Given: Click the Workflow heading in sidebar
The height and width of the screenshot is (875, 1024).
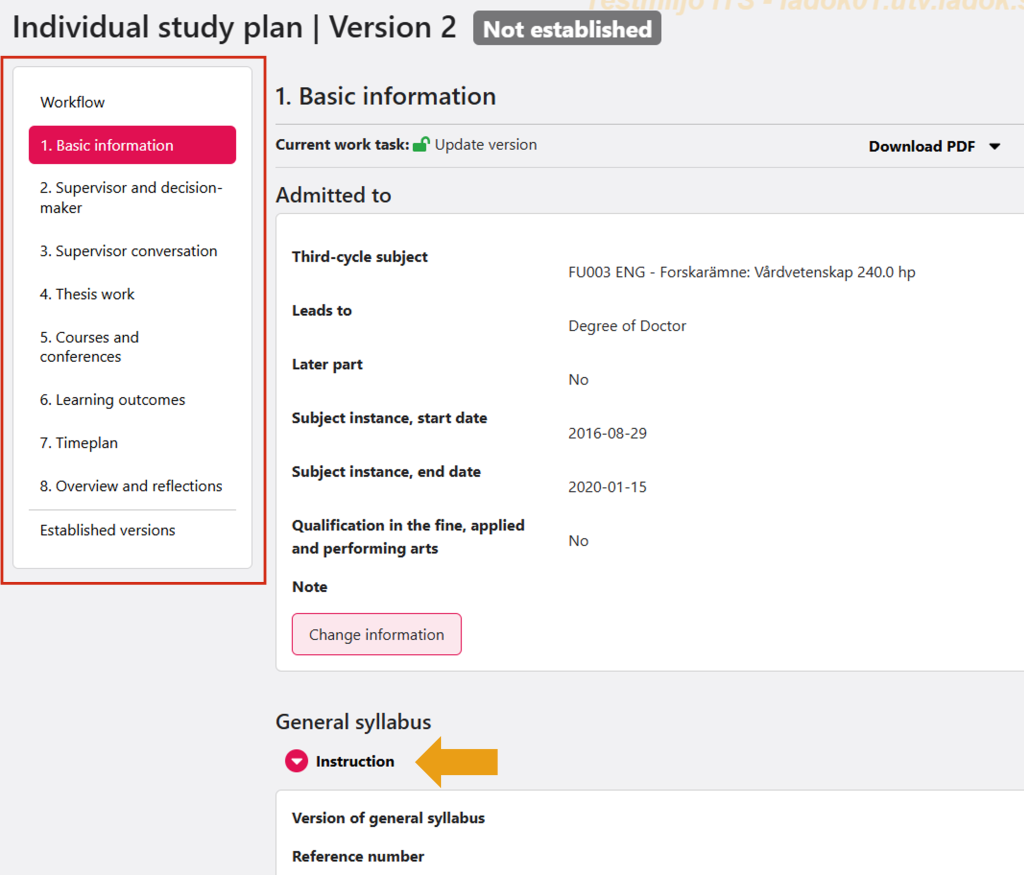Looking at the screenshot, I should [x=72, y=103].
